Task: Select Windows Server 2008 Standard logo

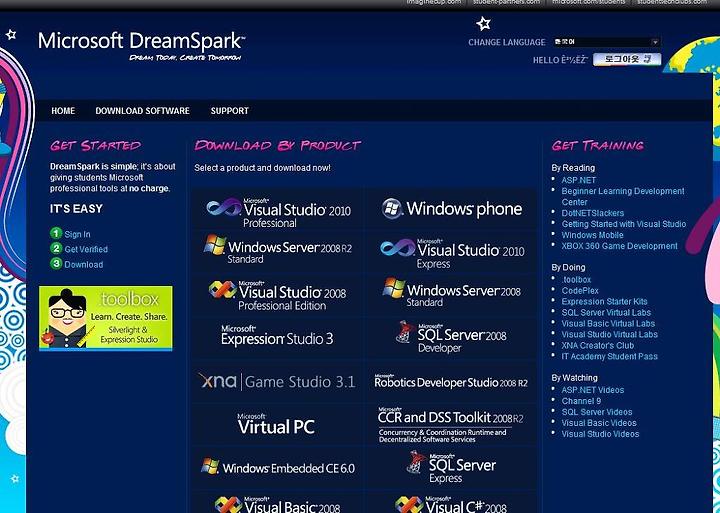Action: [x=452, y=292]
